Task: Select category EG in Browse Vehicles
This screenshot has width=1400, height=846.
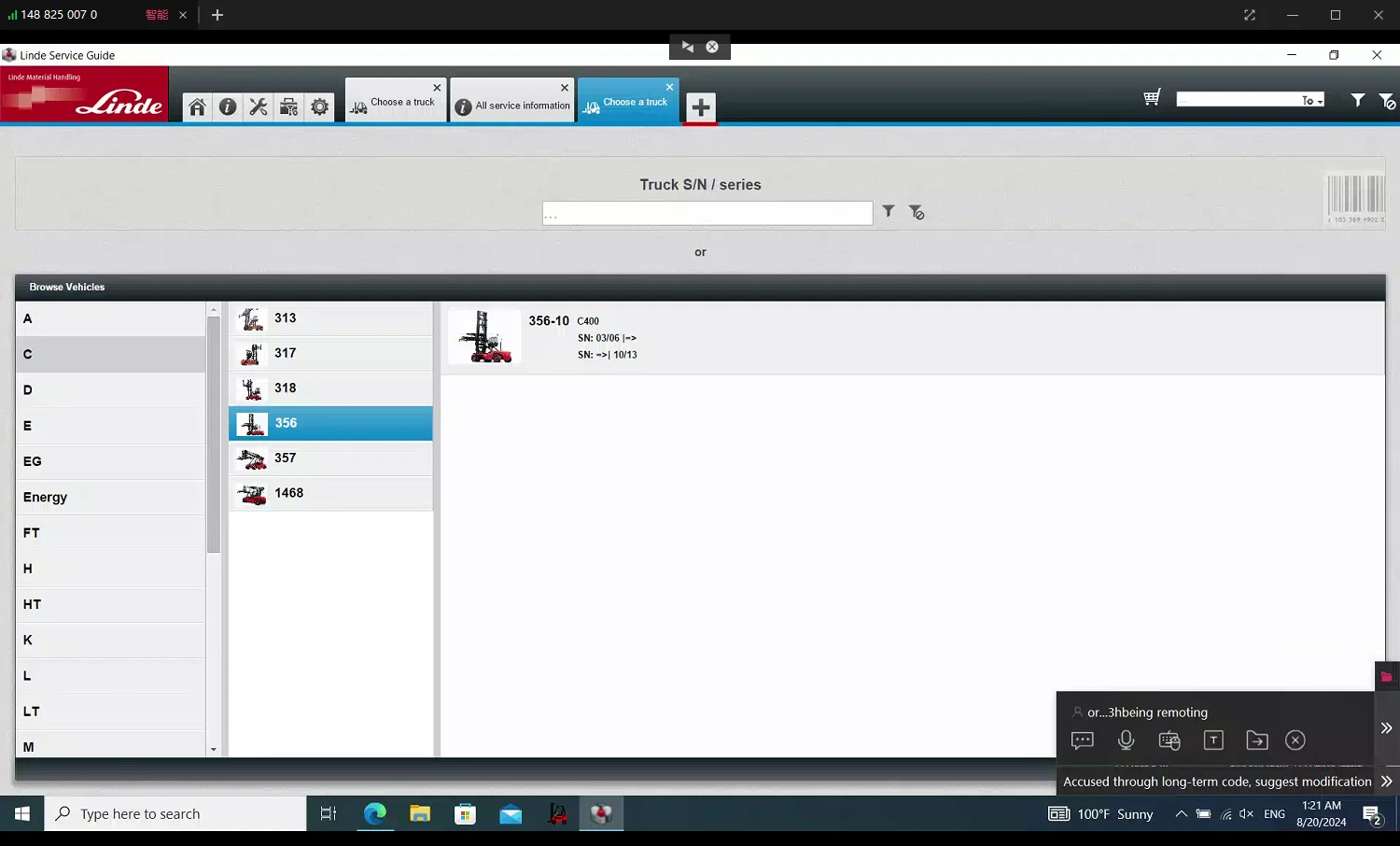Action: point(111,461)
